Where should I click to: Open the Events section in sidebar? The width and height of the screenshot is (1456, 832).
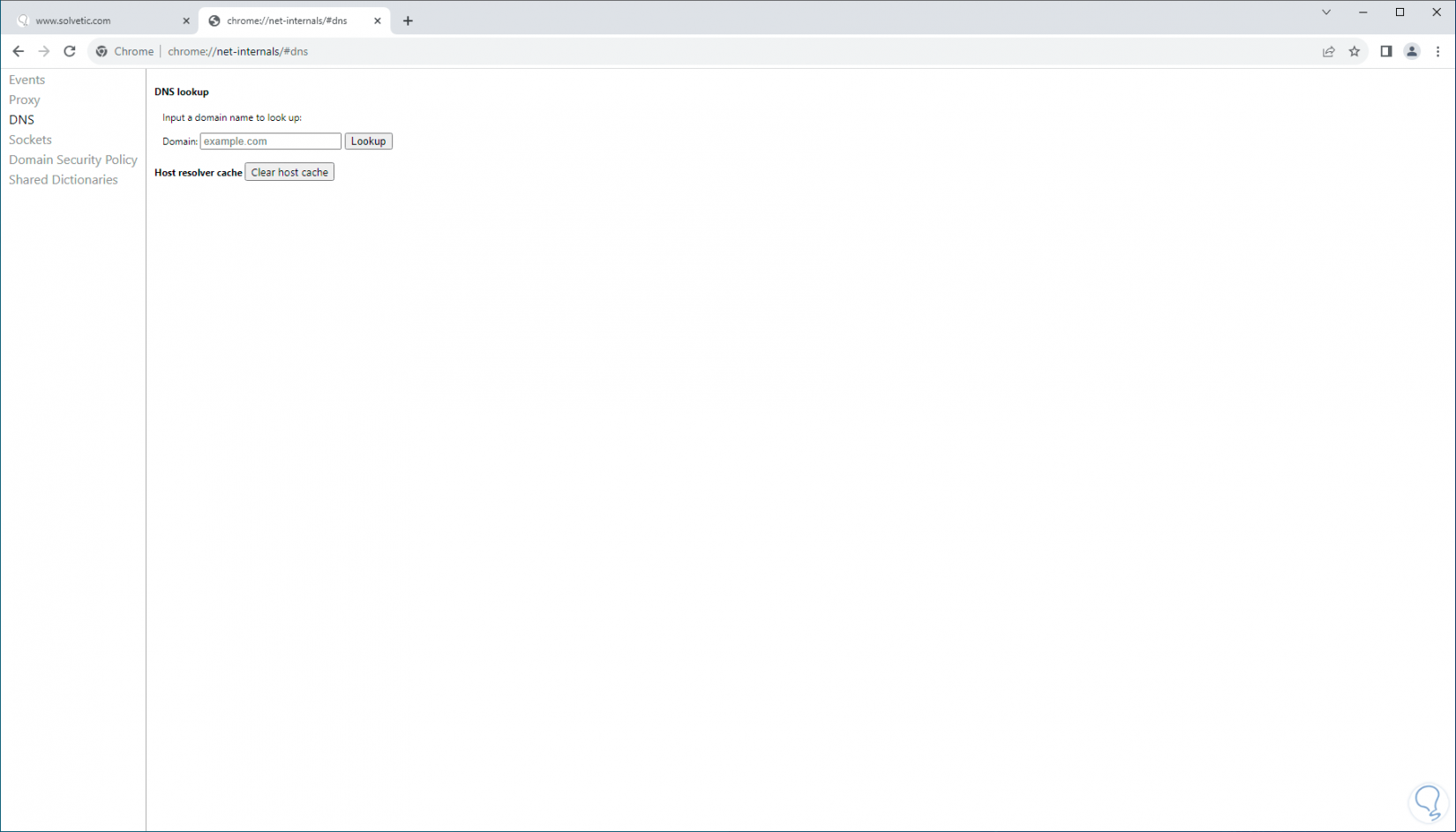coord(27,79)
